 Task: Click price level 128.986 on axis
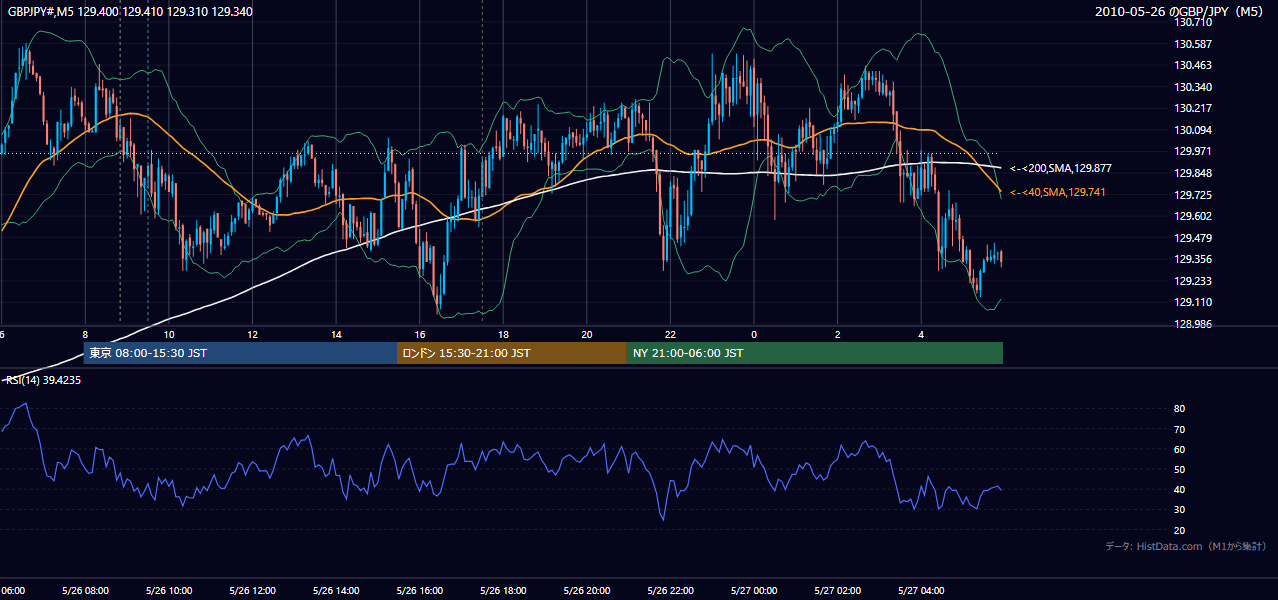[x=1192, y=324]
